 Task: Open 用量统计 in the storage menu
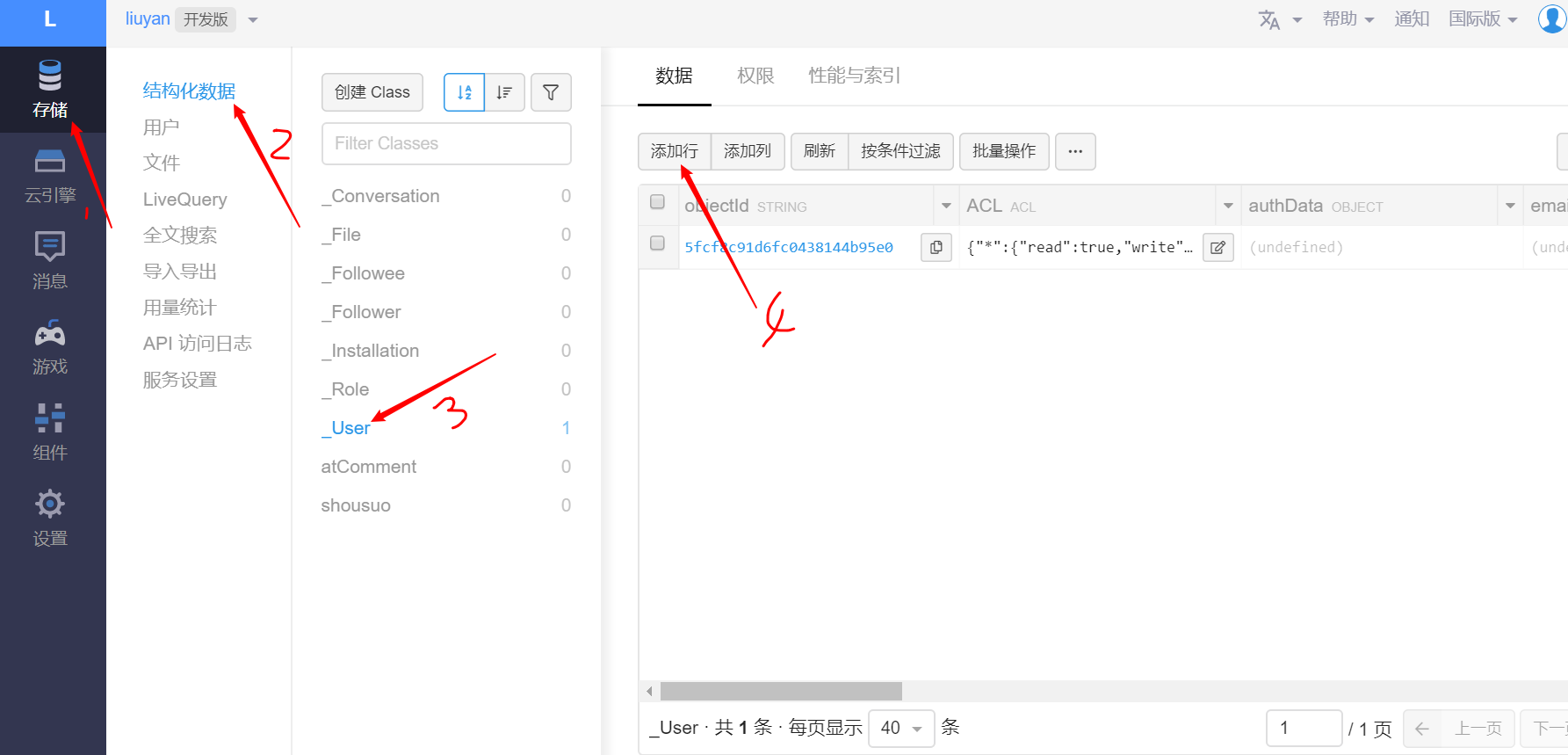click(180, 308)
